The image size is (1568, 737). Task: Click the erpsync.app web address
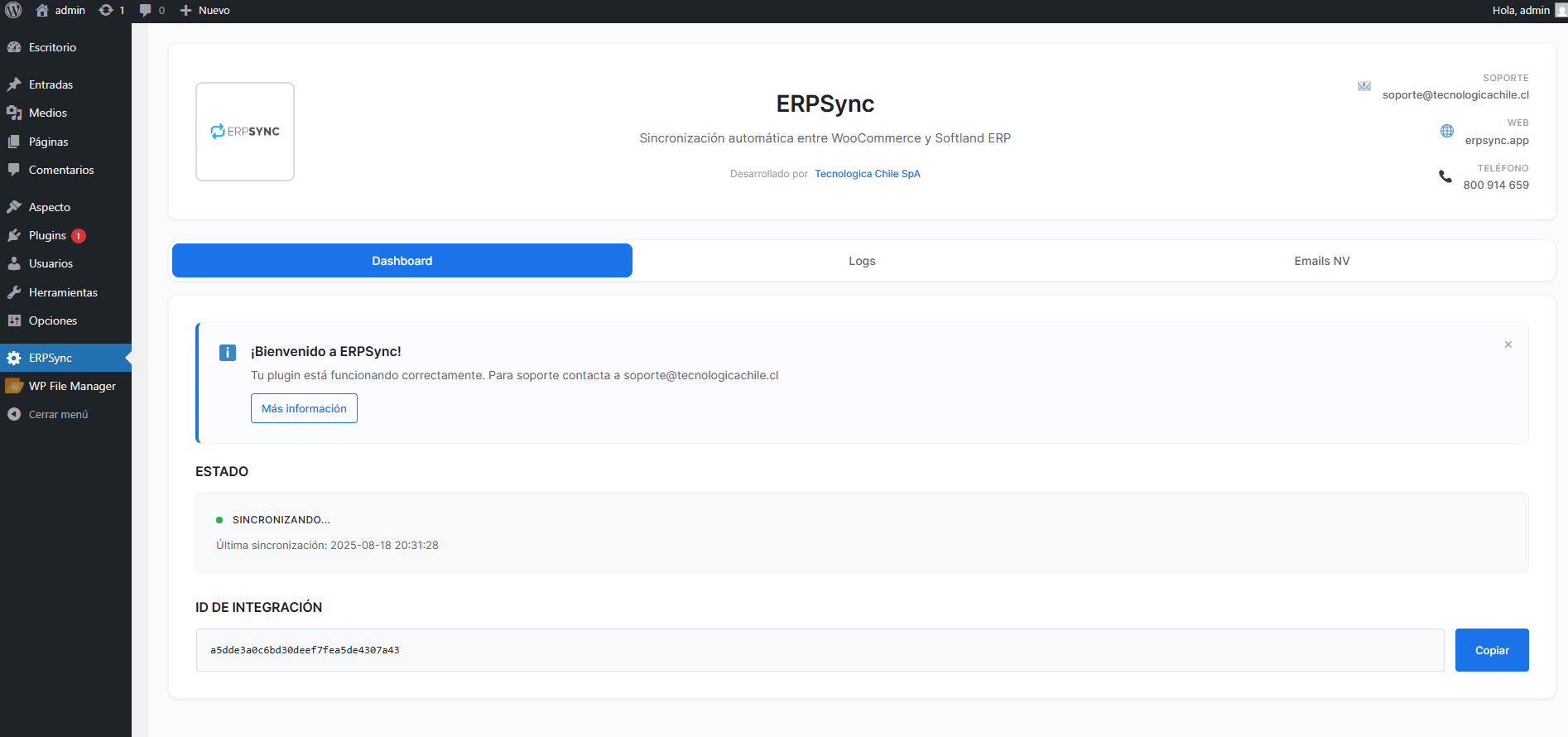(x=1497, y=141)
